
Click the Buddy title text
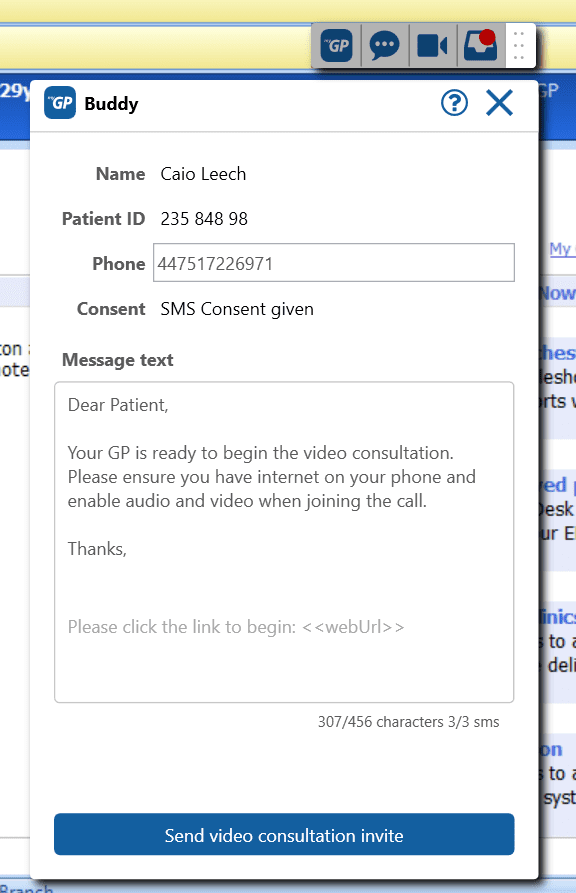coord(112,104)
